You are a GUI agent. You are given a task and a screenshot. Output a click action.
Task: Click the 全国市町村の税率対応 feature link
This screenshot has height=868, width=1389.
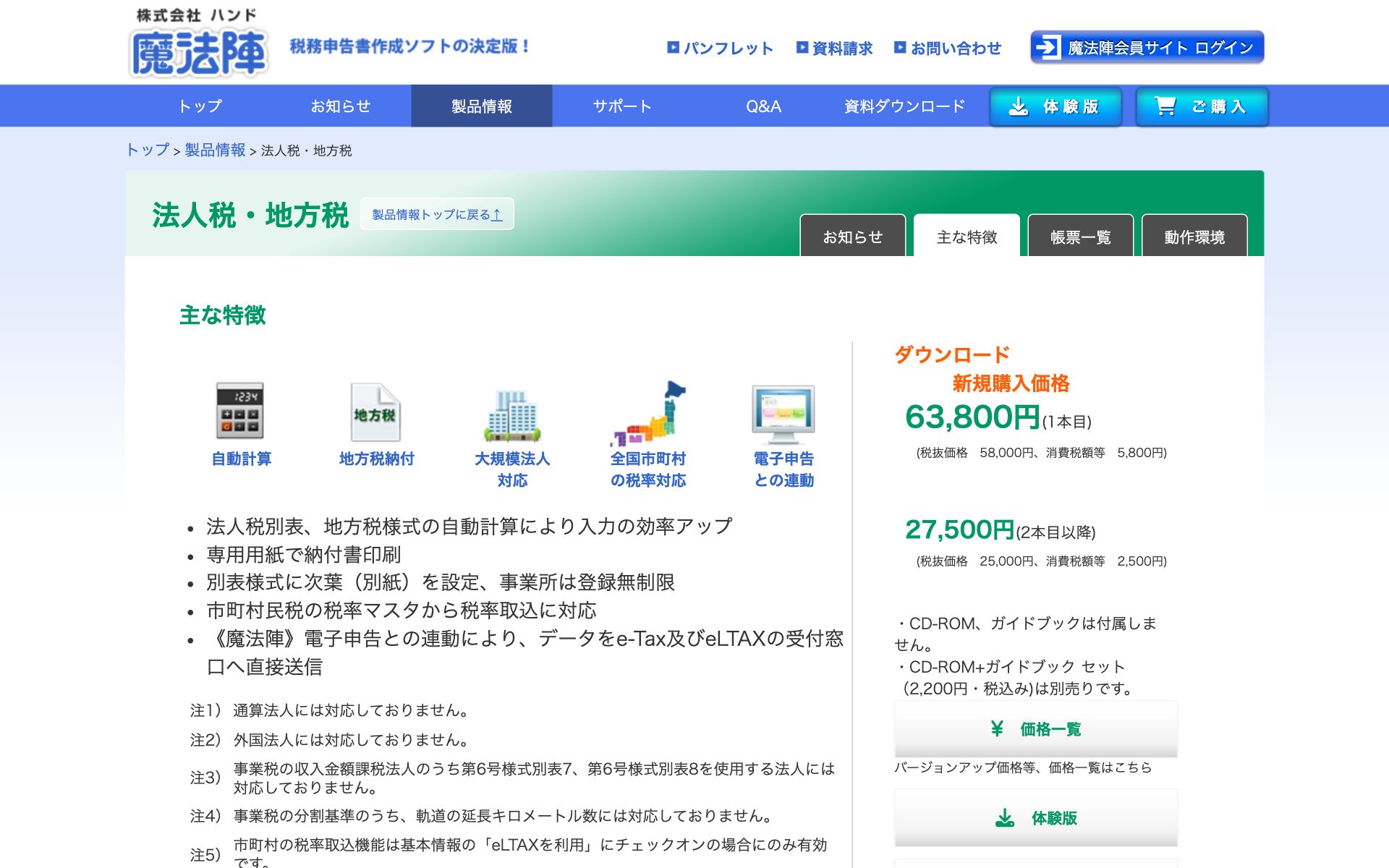648,469
